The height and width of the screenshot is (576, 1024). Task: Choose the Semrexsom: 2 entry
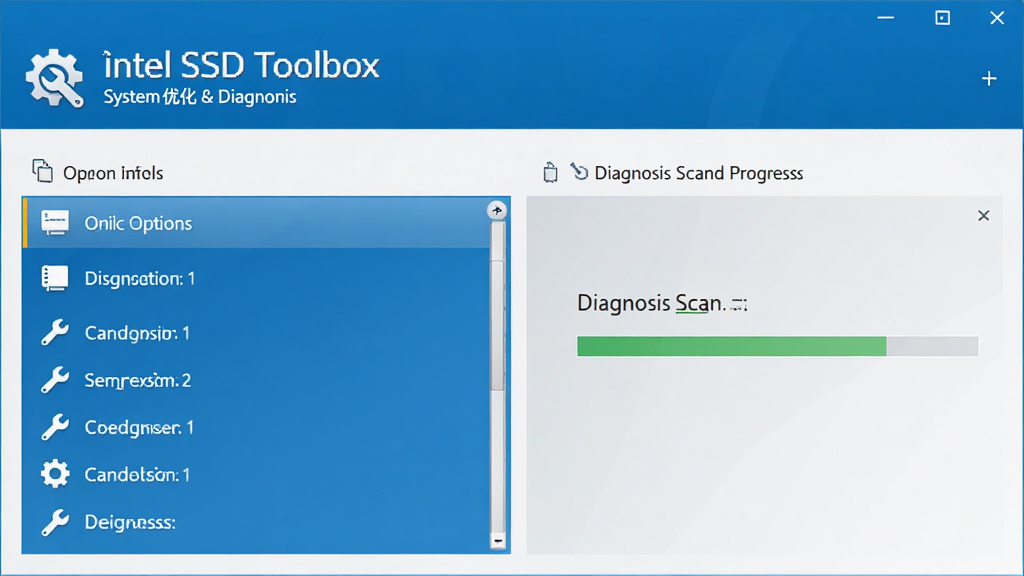pos(256,380)
